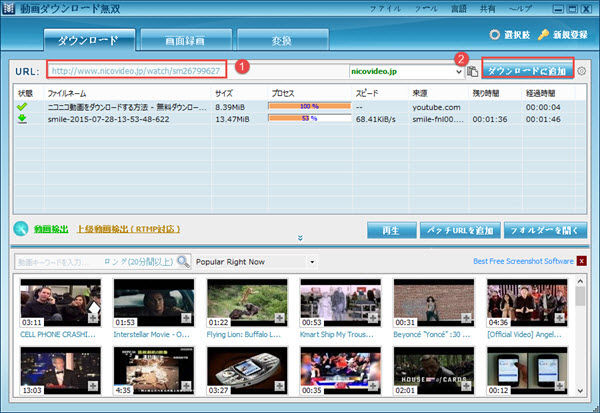This screenshot has height=413, width=600.
Task: Open the 動画検出 link
Action: tap(51, 229)
